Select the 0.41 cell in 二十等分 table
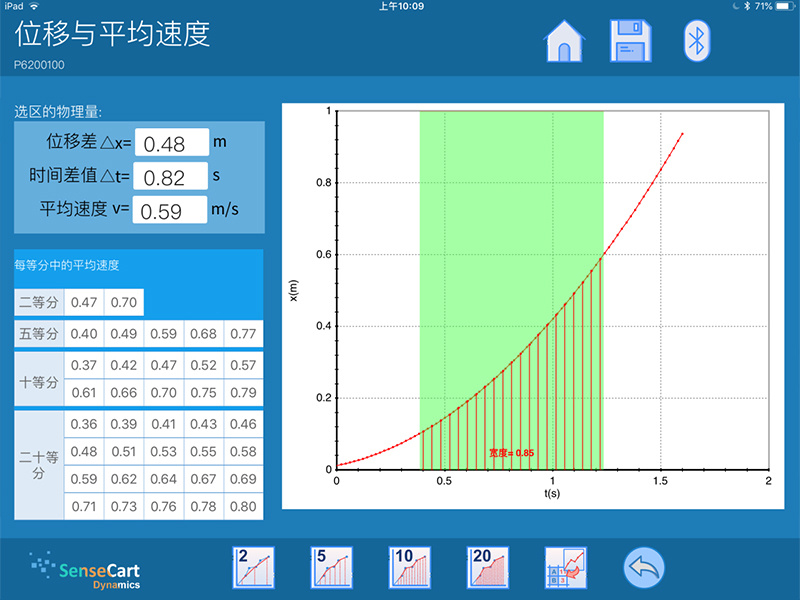This screenshot has width=800, height=600. click(x=164, y=424)
